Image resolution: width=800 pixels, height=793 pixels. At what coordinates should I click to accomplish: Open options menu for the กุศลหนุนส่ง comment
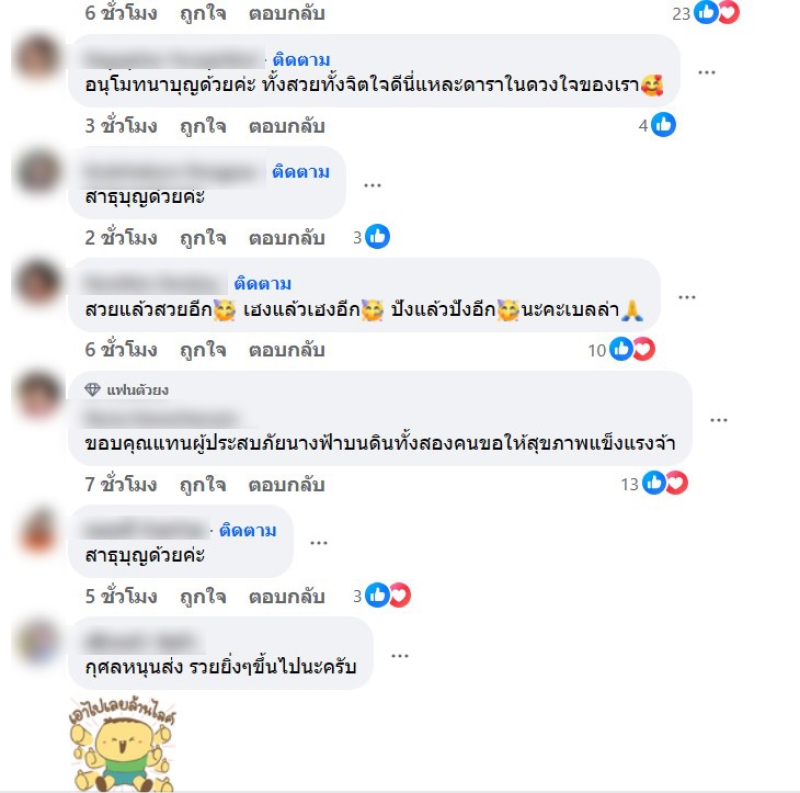(399, 656)
